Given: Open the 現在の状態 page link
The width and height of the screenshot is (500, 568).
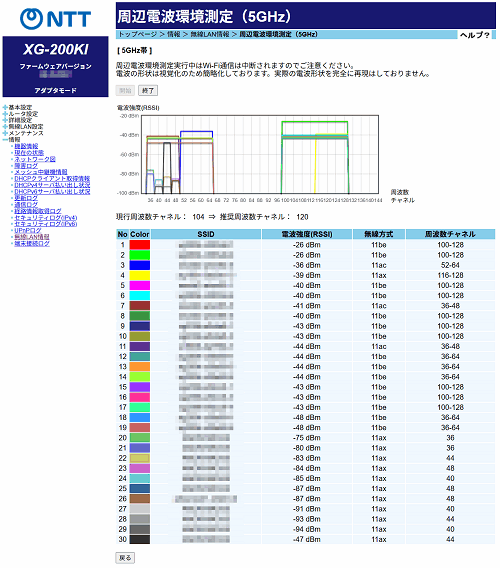Looking at the screenshot, I should coord(29,153).
